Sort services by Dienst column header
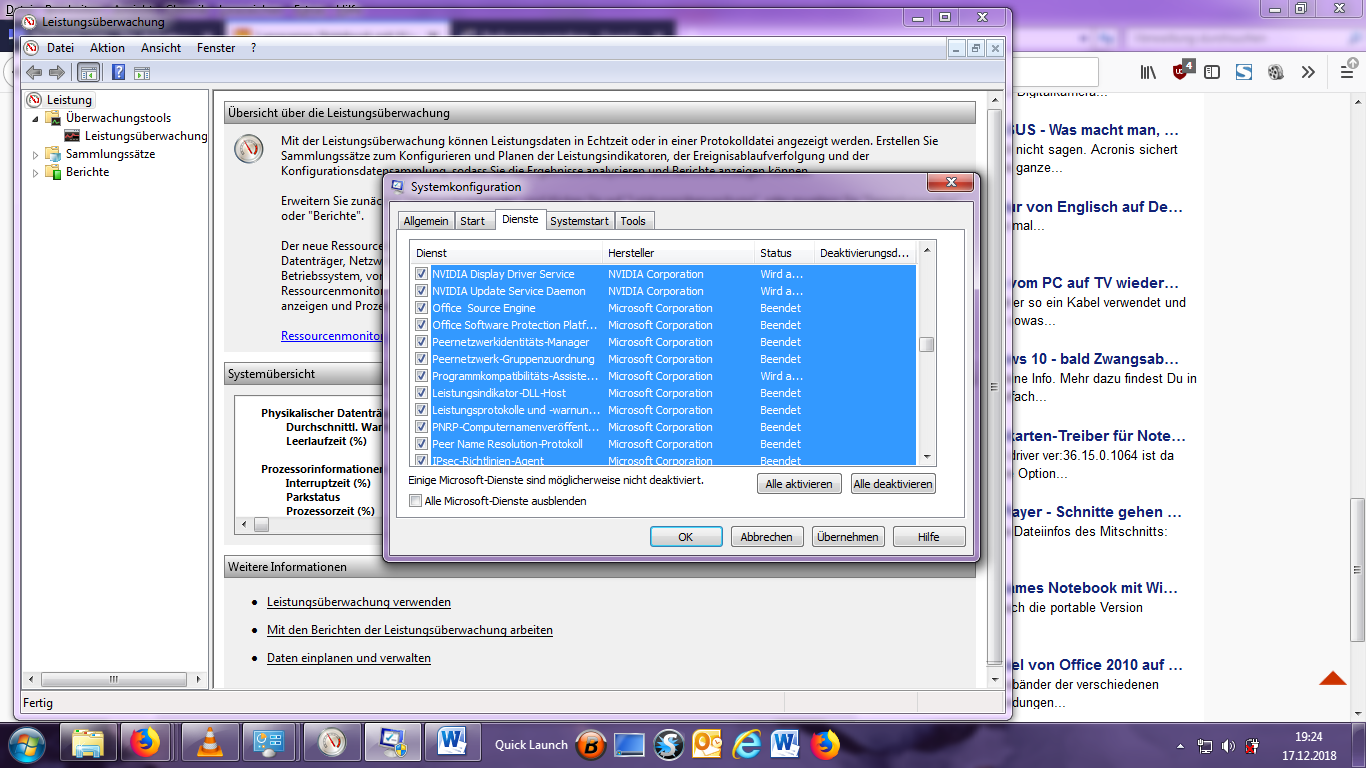 (507, 253)
